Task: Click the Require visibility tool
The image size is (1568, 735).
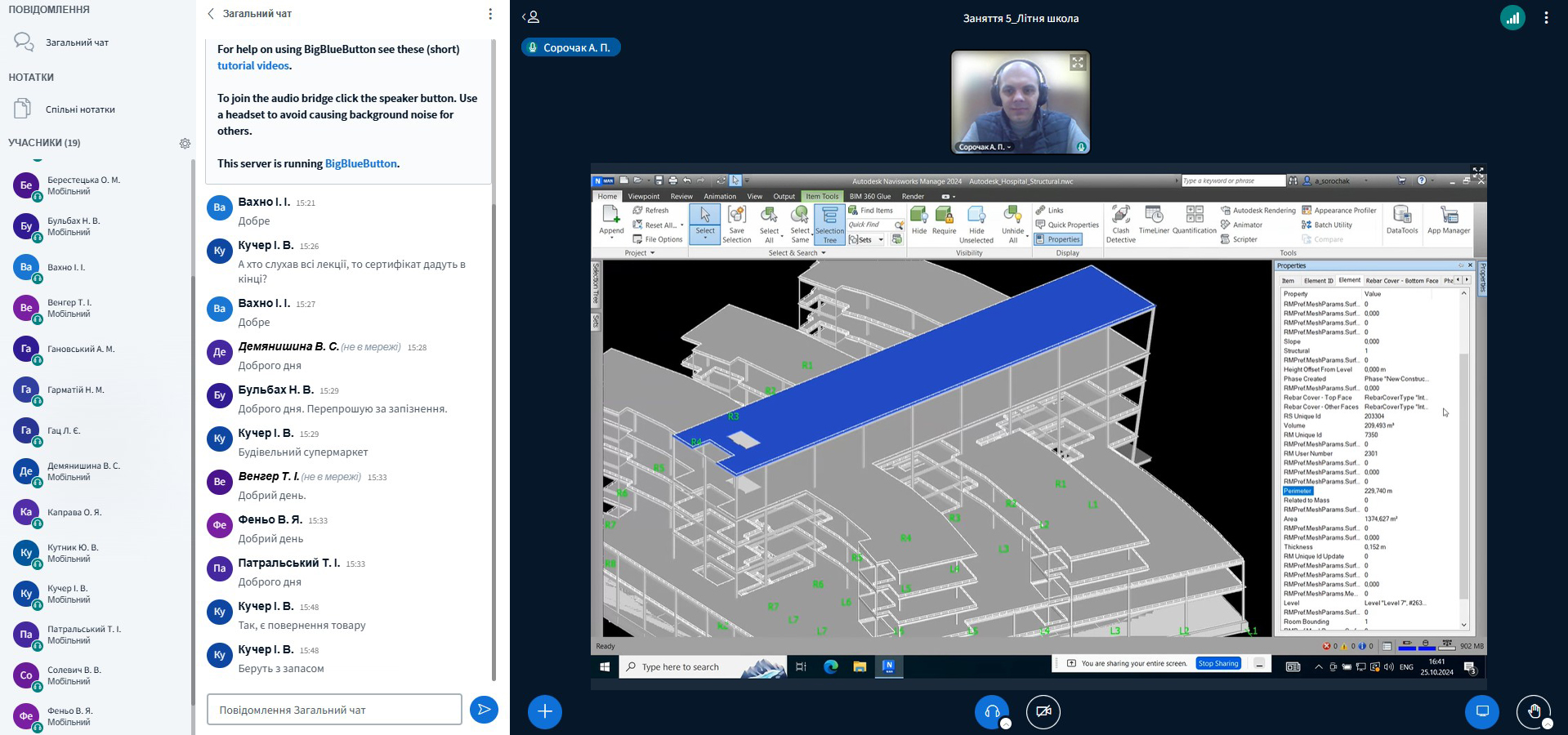Action: tap(944, 220)
